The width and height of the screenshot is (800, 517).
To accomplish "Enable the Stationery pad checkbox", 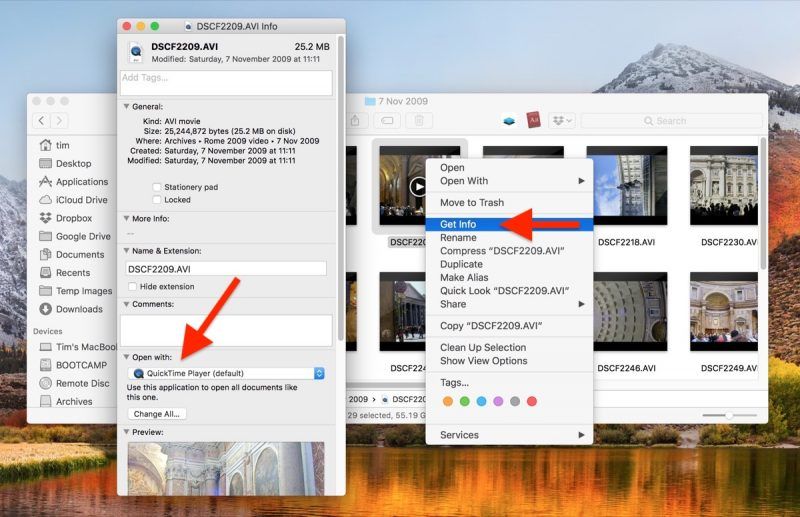I will click(x=157, y=187).
